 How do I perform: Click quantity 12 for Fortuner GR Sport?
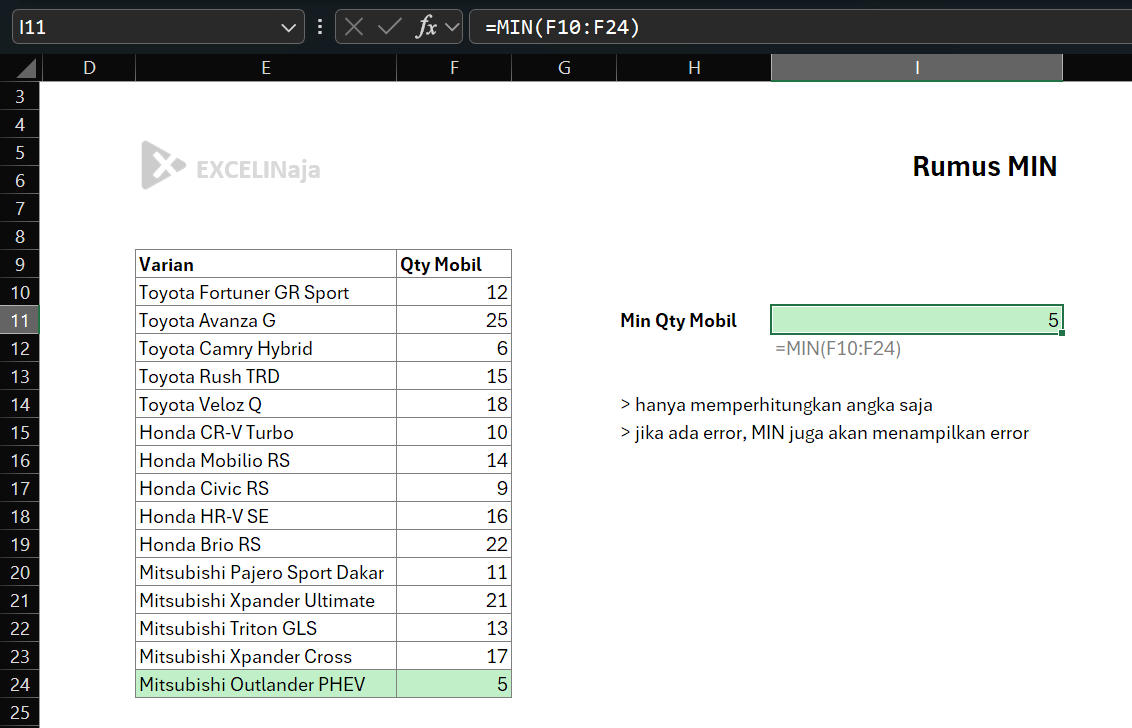[x=454, y=292]
